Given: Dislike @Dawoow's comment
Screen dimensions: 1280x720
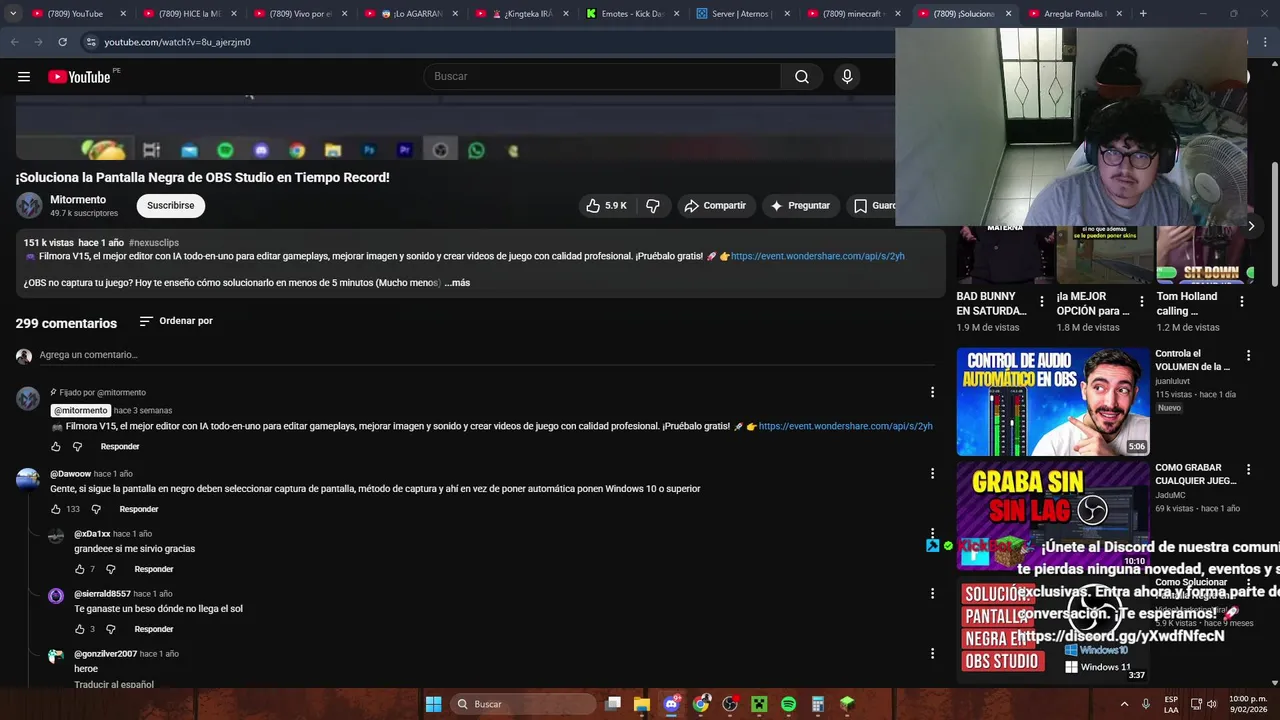Looking at the screenshot, I should pyautogui.click(x=96, y=509).
